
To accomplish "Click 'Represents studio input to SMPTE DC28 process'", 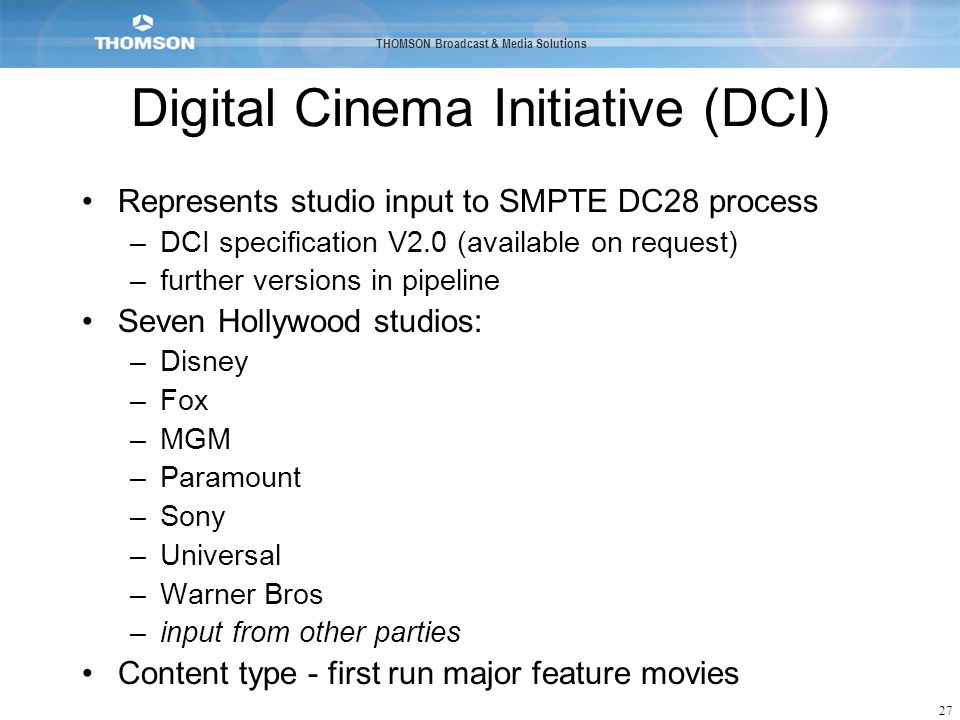I will pyautogui.click(x=468, y=202).
